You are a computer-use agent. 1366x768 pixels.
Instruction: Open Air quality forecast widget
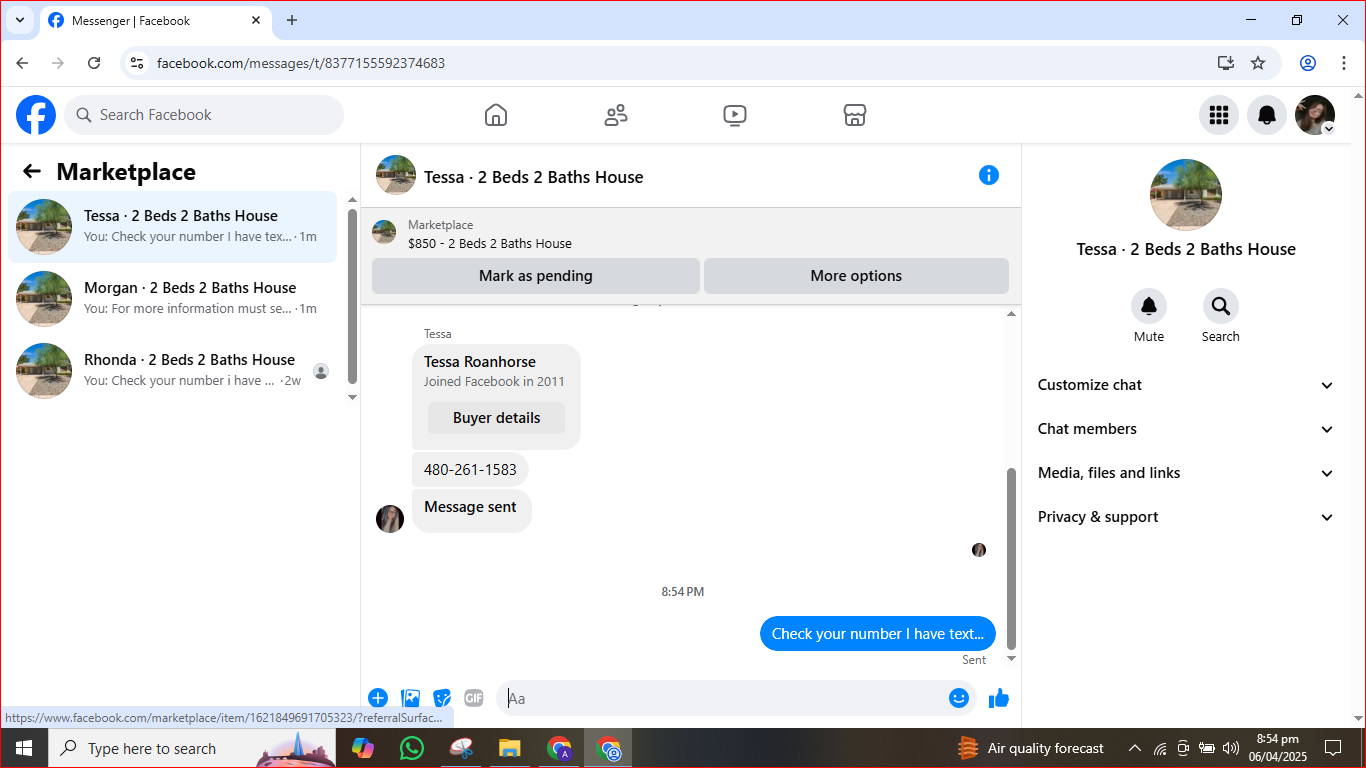click(1031, 748)
